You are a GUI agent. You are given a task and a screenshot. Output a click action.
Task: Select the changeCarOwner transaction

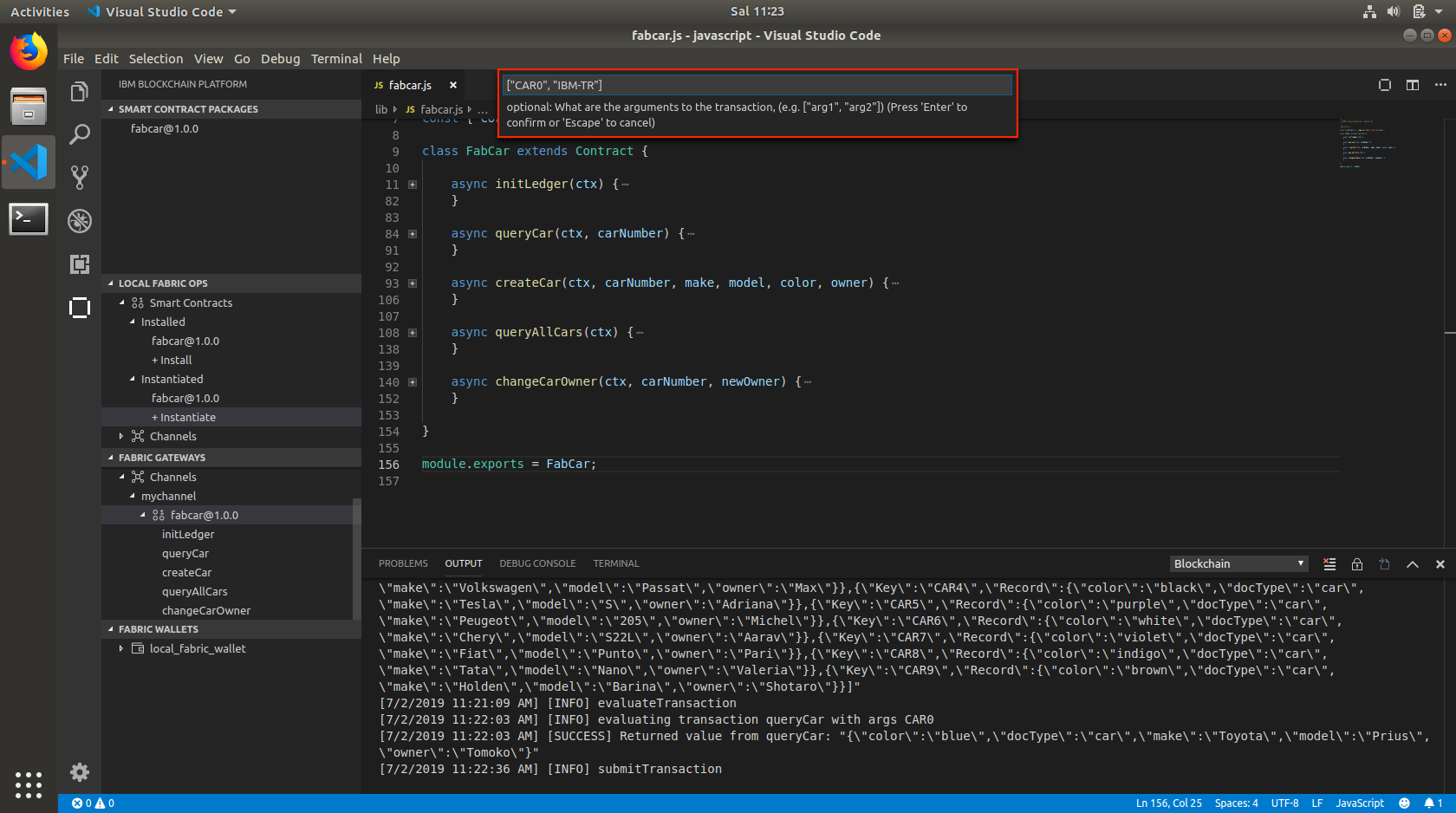[x=206, y=611]
